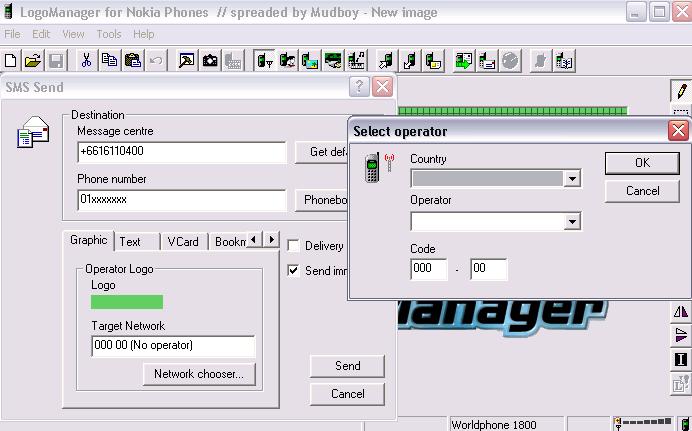The height and width of the screenshot is (431, 692).
Task: Click the Target Network field
Action: coord(173,345)
